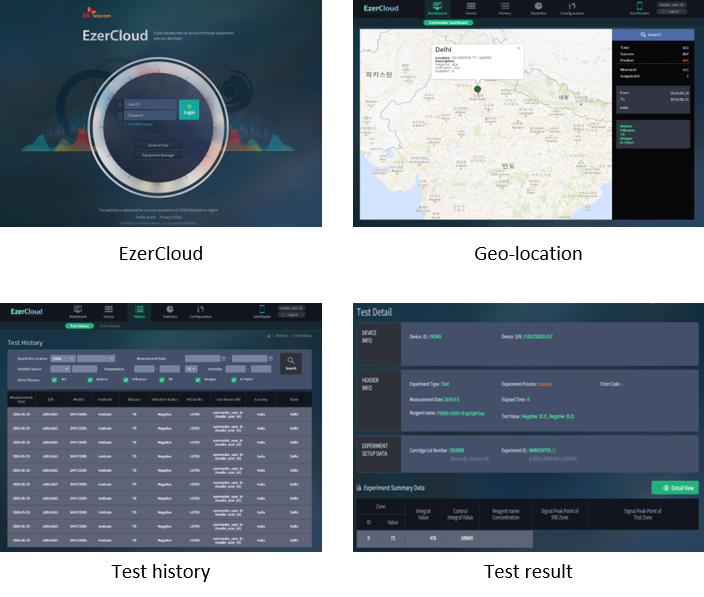The image size is (704, 597).
Task: Click the User ID input field
Action: click(150, 104)
